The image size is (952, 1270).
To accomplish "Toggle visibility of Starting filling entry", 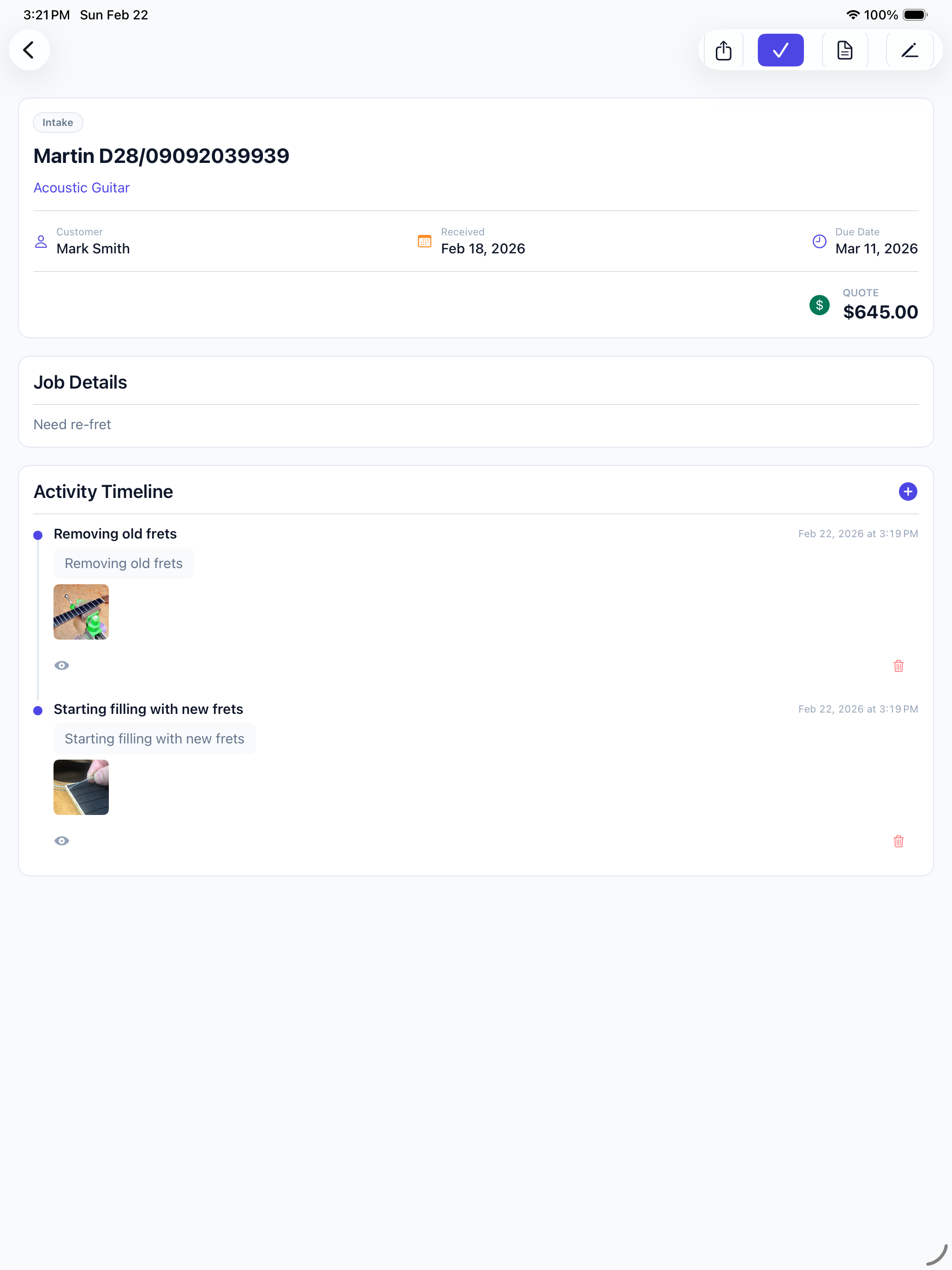I will 61,840.
